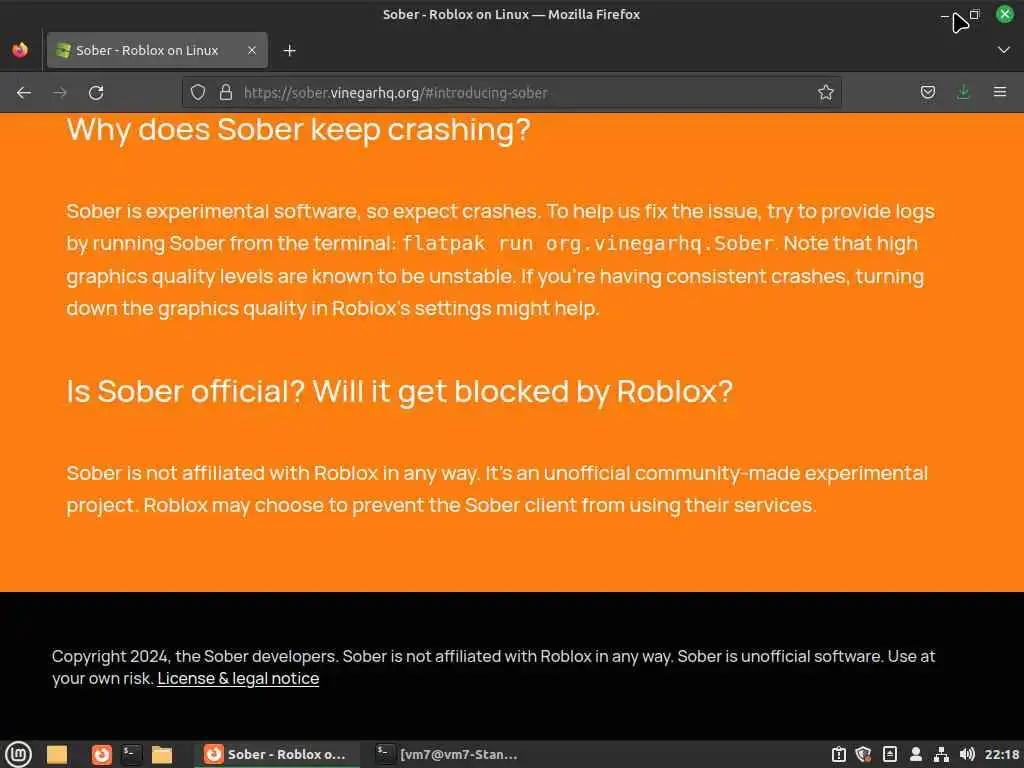The image size is (1024, 768).
Task: Click the Firefox View icon
Action: pyautogui.click(x=20, y=50)
